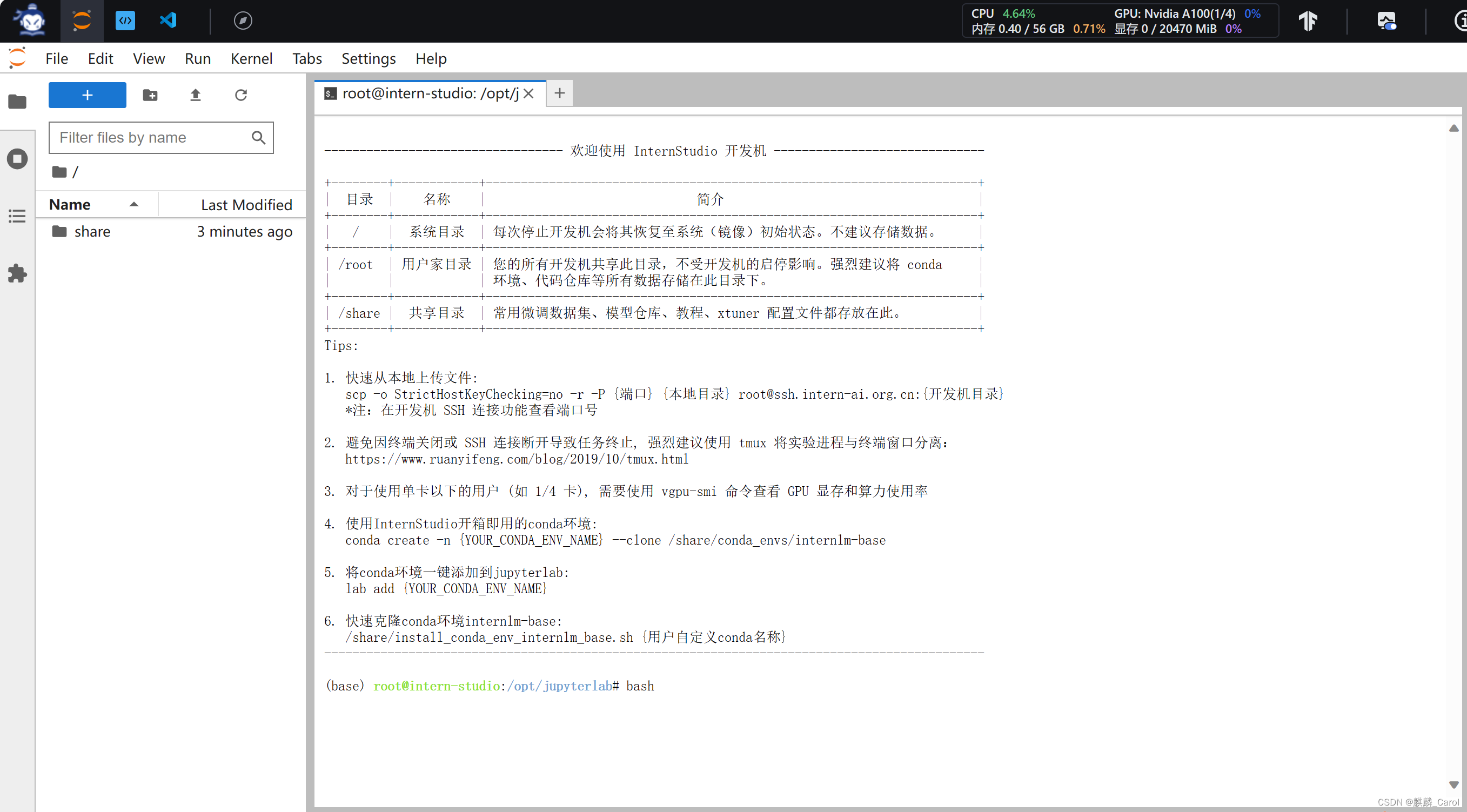Toggle sort direction on the Name column

click(x=135, y=204)
